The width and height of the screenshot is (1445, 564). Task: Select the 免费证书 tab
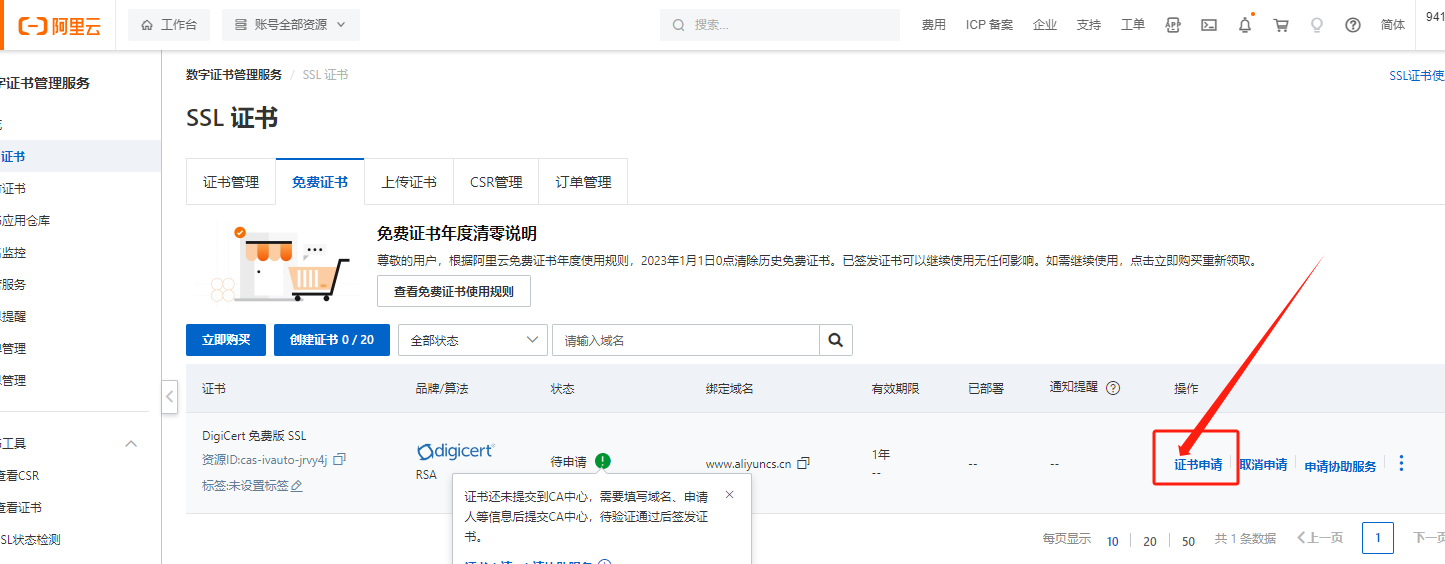pyautogui.click(x=320, y=182)
